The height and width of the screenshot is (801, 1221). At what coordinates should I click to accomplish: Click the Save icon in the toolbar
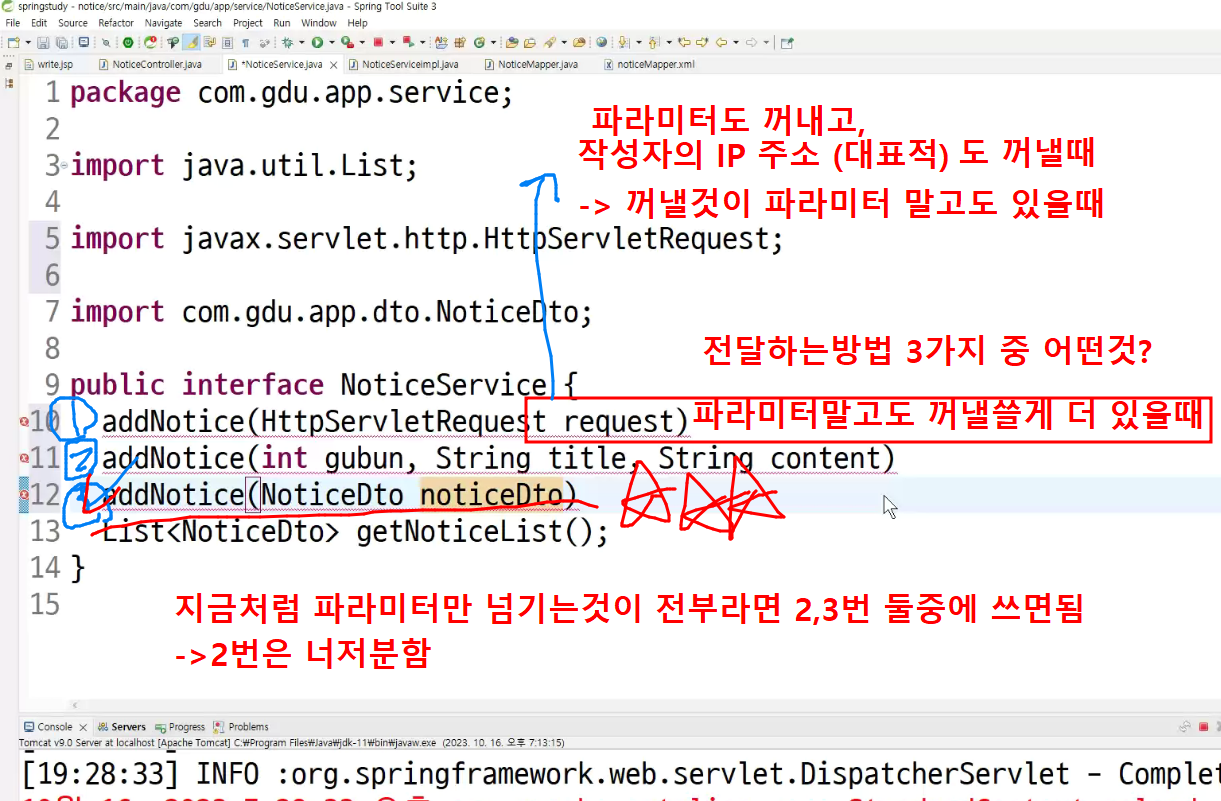43,43
